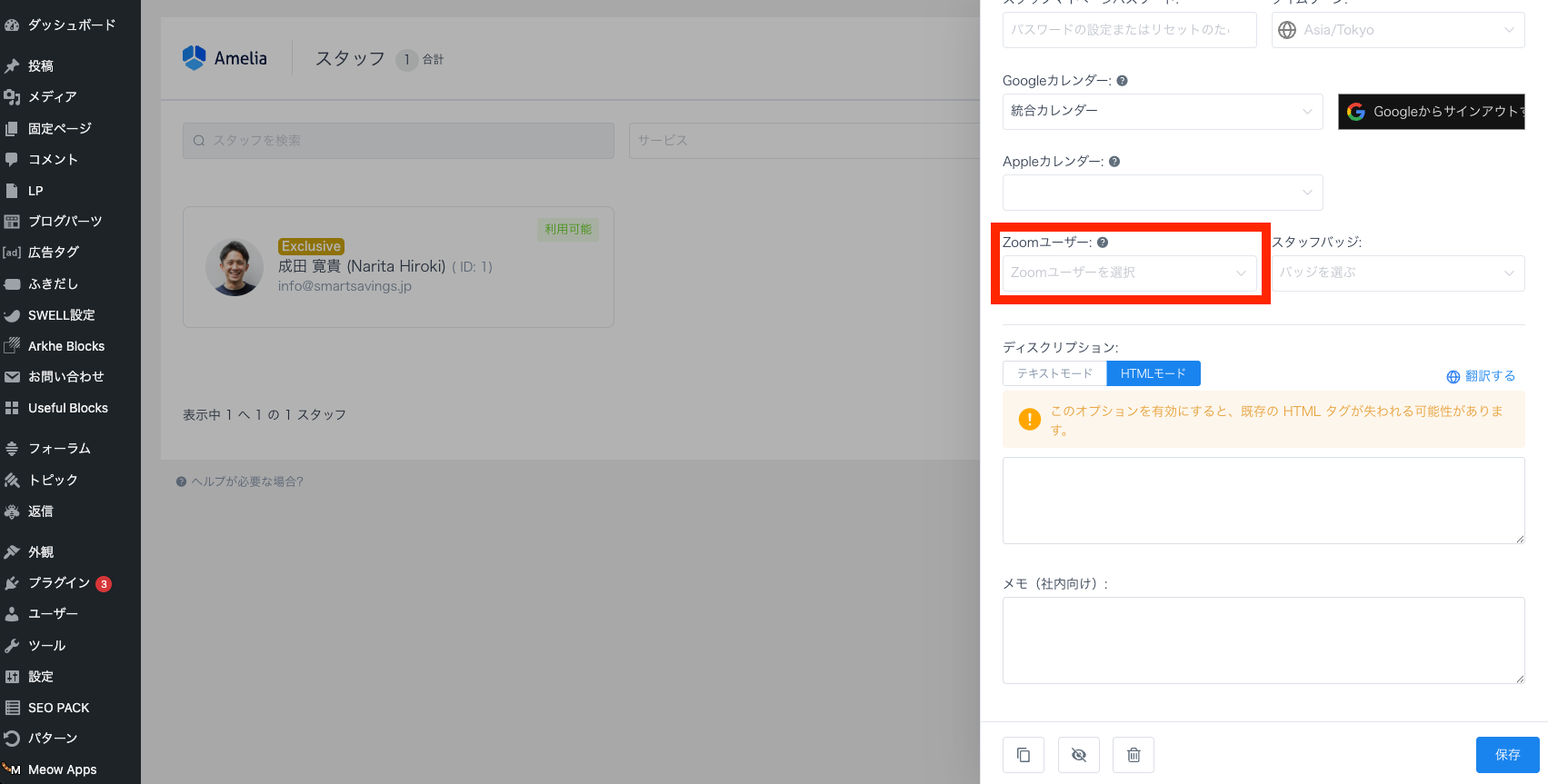Image resolution: width=1548 pixels, height=784 pixels.
Task: Click the 保存 save button
Action: (x=1507, y=755)
